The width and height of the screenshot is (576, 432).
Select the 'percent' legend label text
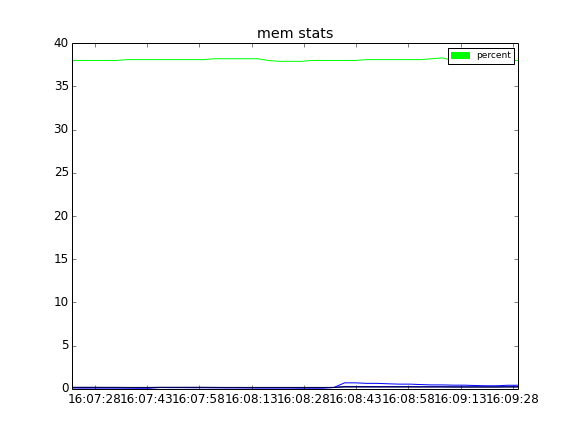pos(494,55)
